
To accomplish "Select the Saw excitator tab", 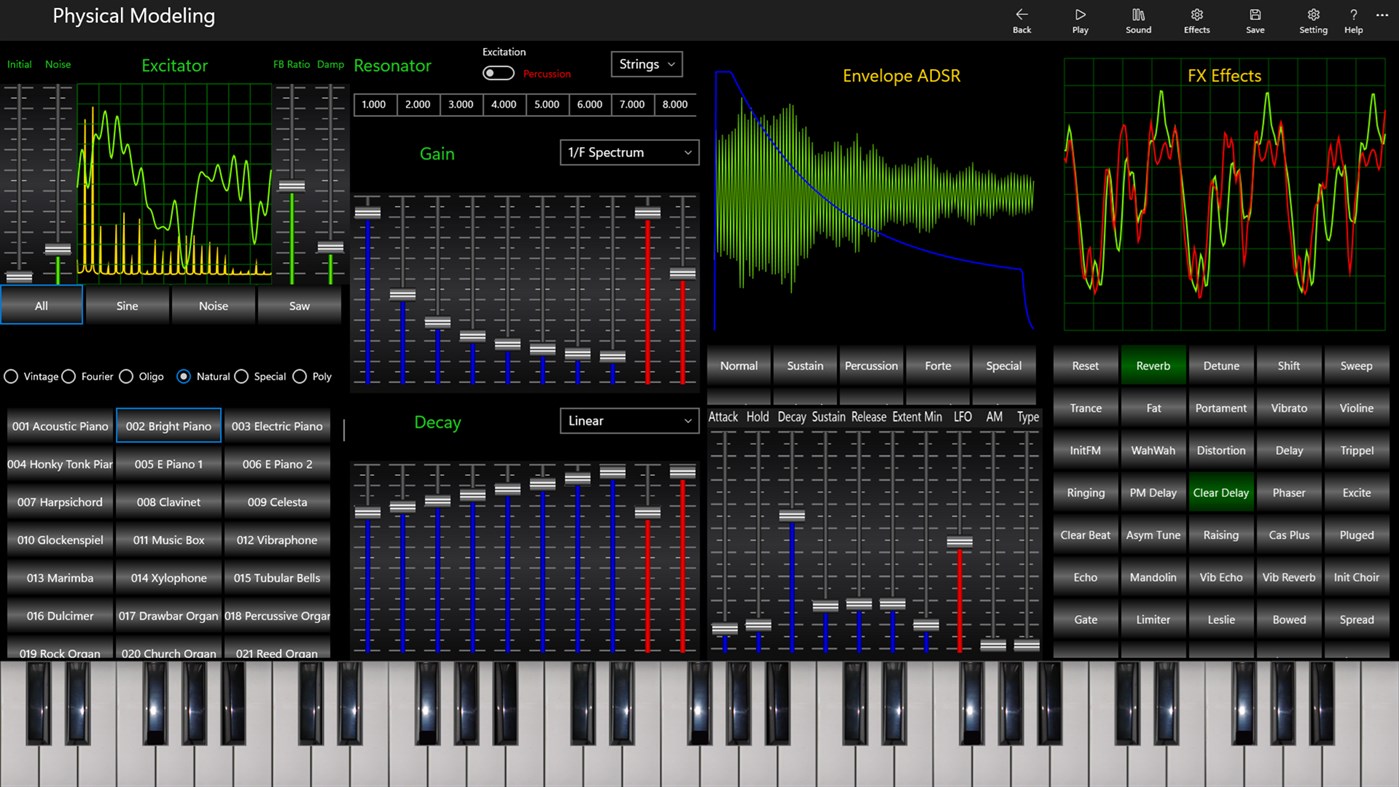I will coord(299,305).
